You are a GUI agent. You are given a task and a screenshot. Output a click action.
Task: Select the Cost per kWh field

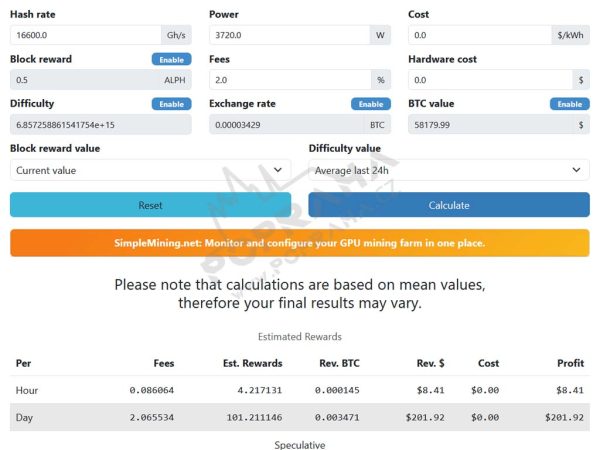480,34
